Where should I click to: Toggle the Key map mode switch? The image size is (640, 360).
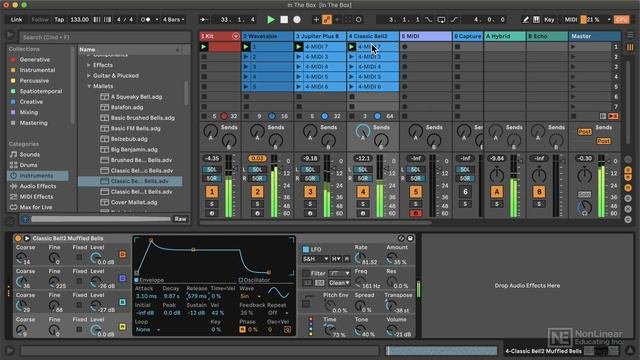(549, 20)
